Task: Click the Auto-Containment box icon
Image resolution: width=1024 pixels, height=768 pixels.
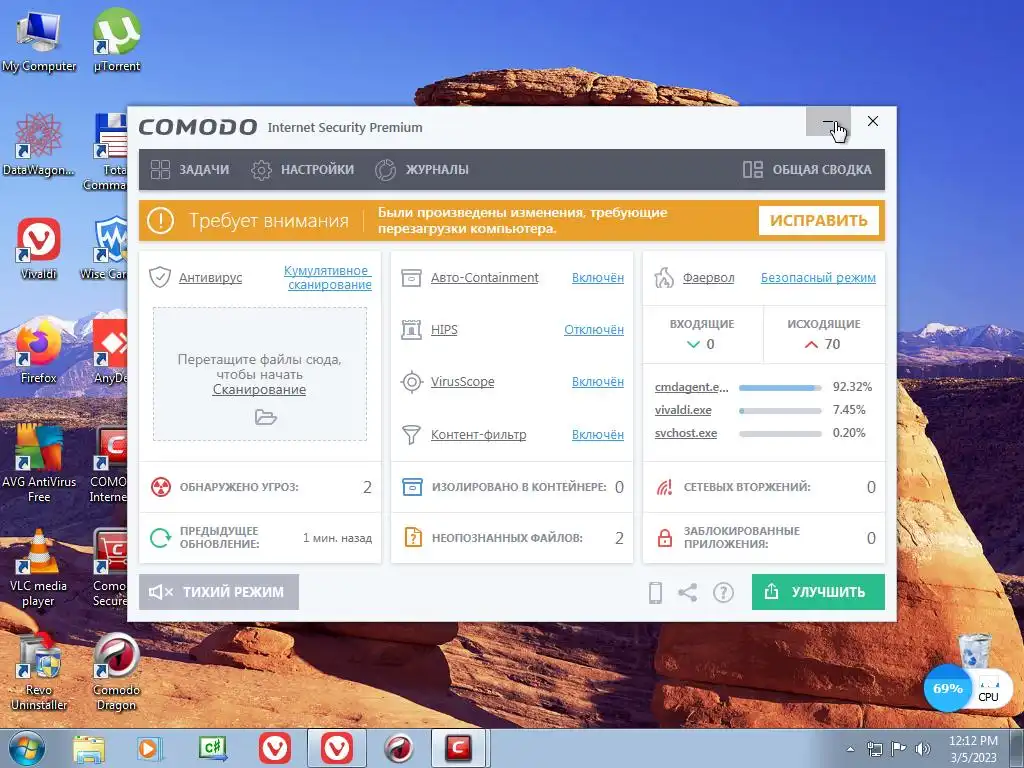Action: point(411,278)
